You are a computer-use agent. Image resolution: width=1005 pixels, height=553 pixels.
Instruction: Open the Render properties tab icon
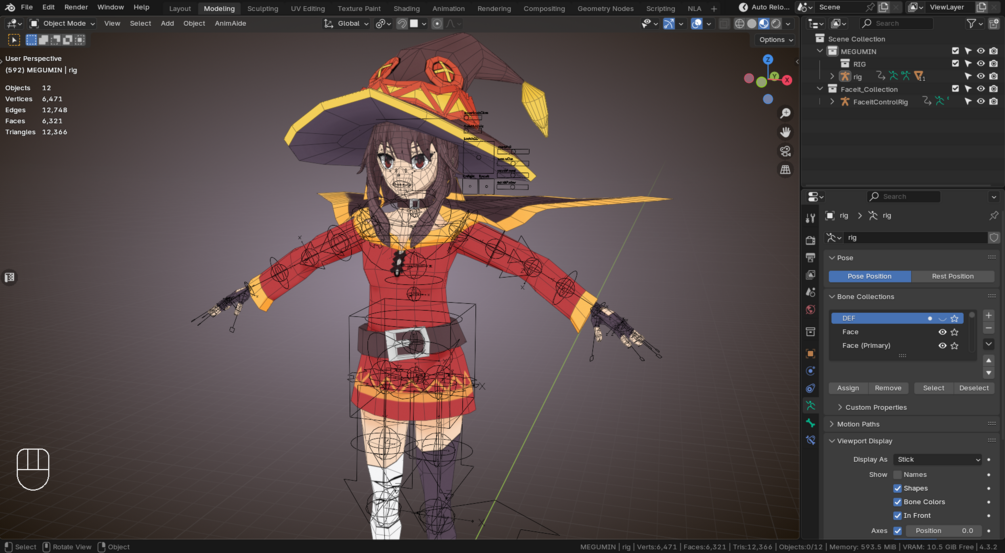[810, 240]
